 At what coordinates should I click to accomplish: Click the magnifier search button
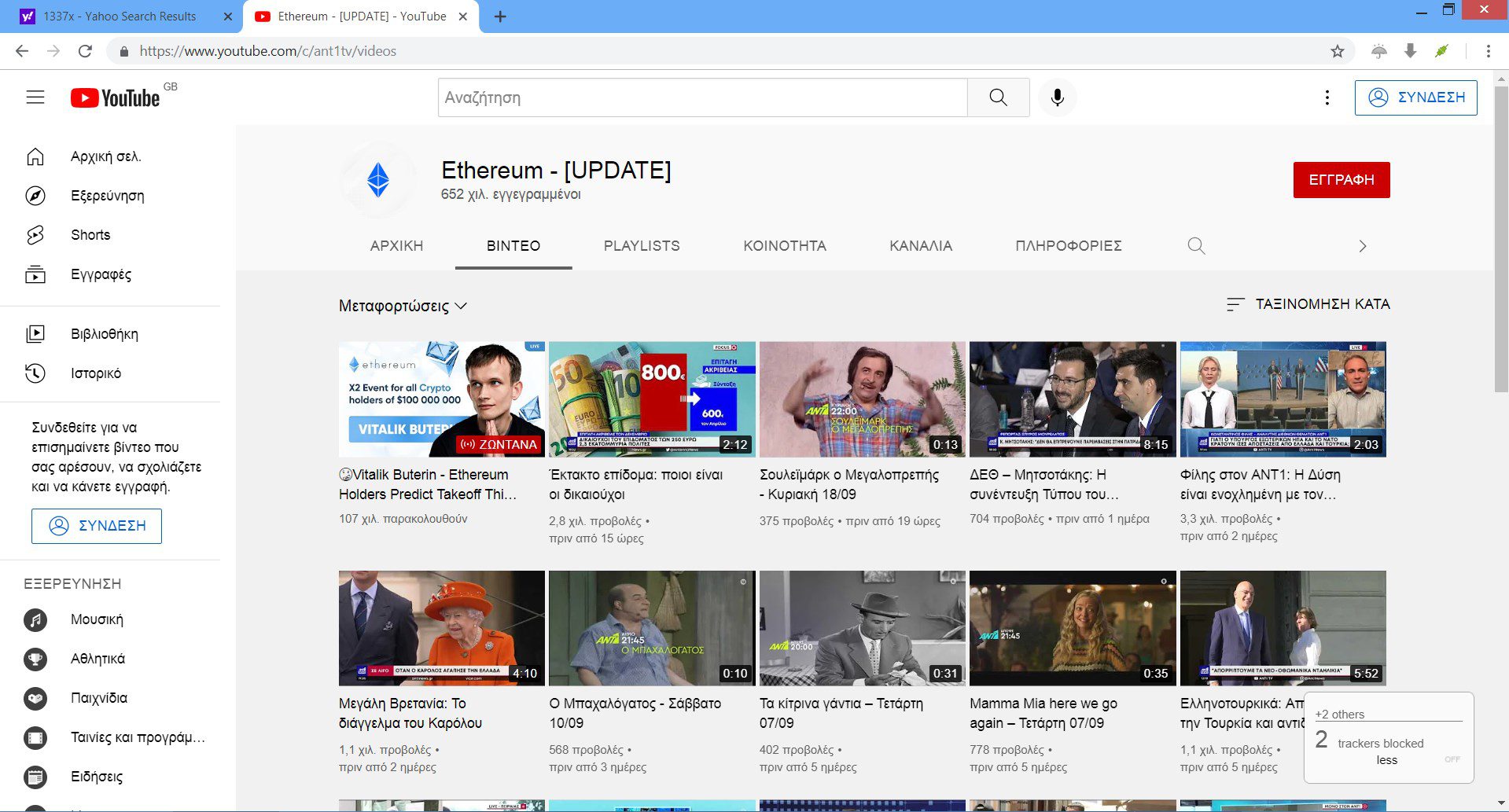[x=998, y=97]
